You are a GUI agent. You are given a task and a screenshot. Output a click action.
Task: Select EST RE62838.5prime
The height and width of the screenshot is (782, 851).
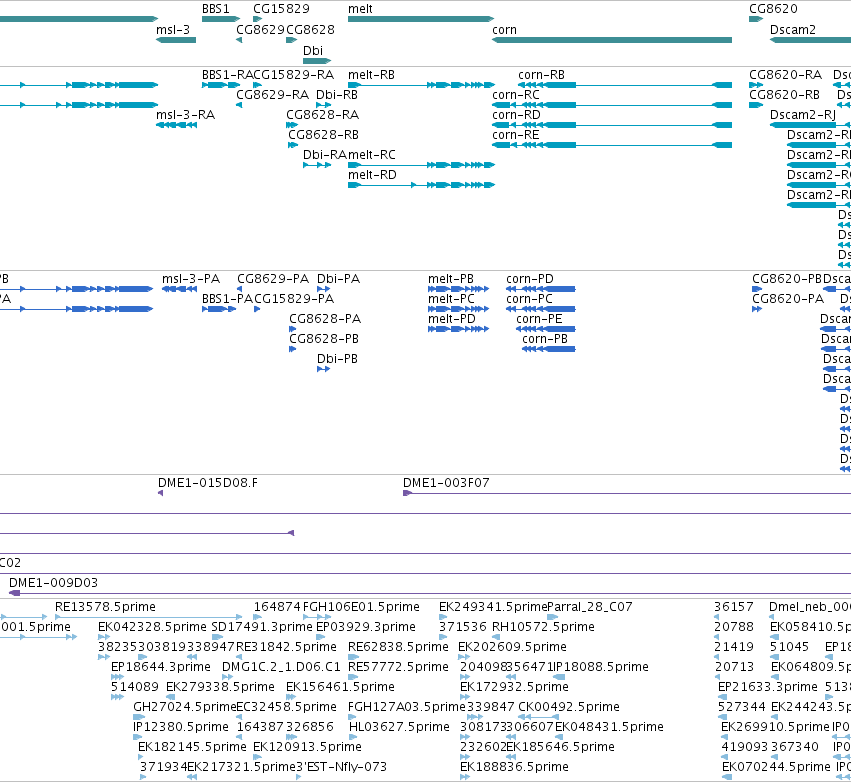pyautogui.click(x=398, y=647)
